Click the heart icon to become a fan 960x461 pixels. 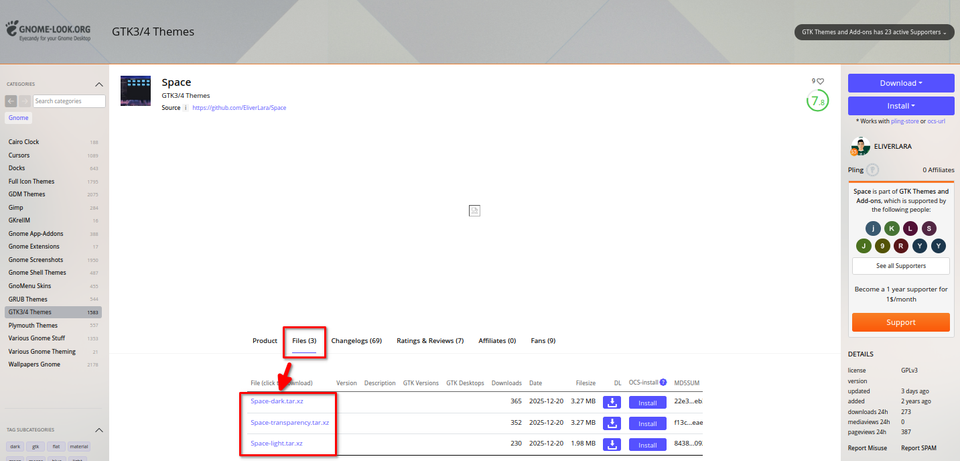820,81
